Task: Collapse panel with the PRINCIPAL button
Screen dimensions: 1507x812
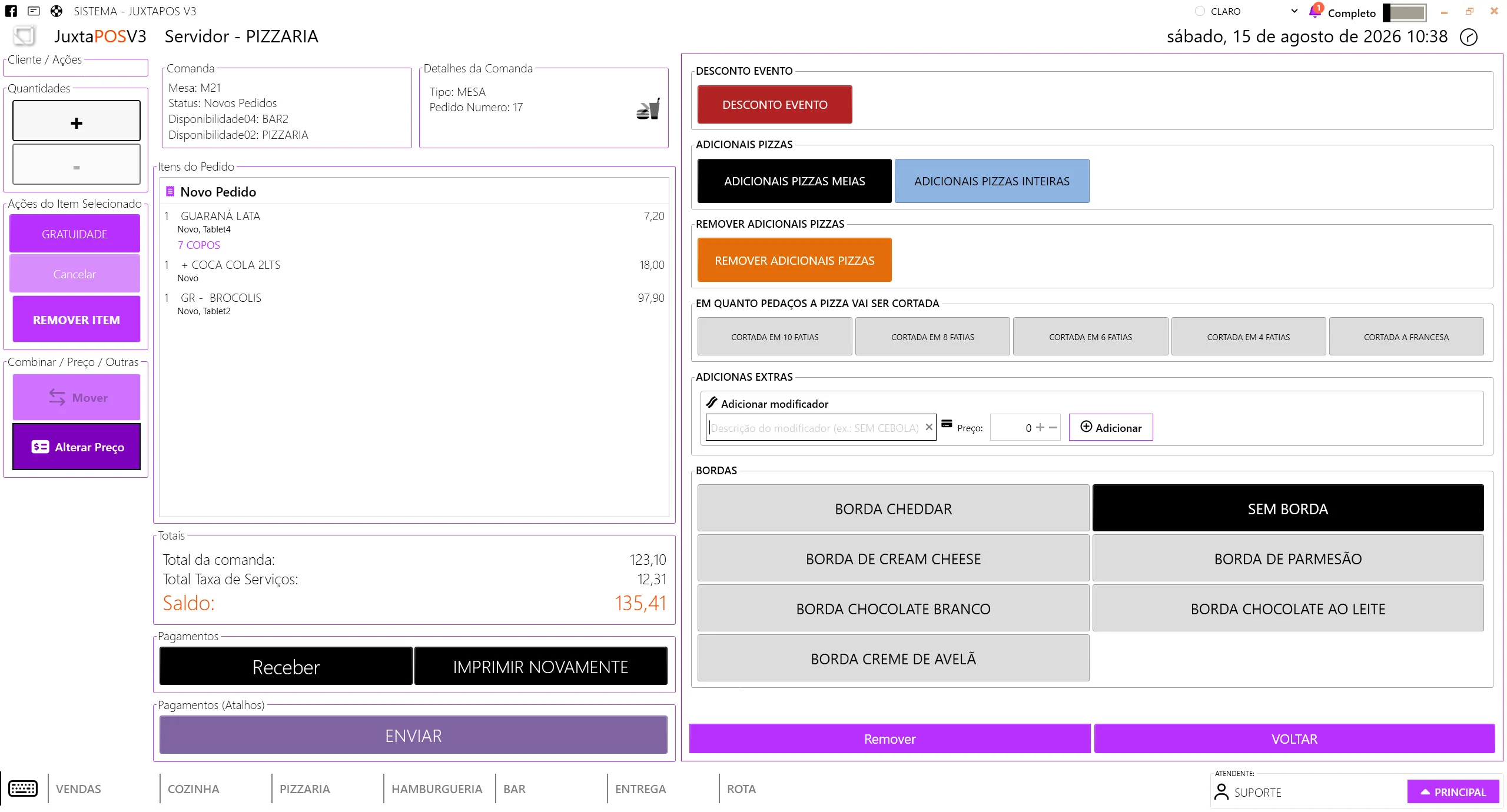Action: pyautogui.click(x=1453, y=792)
